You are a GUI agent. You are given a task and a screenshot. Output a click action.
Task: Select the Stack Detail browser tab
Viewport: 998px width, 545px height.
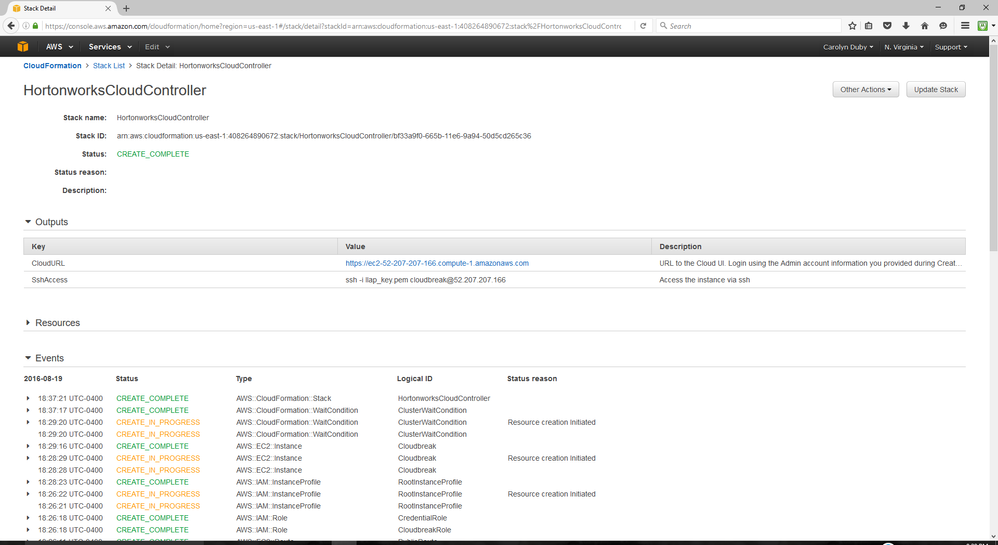coord(62,8)
